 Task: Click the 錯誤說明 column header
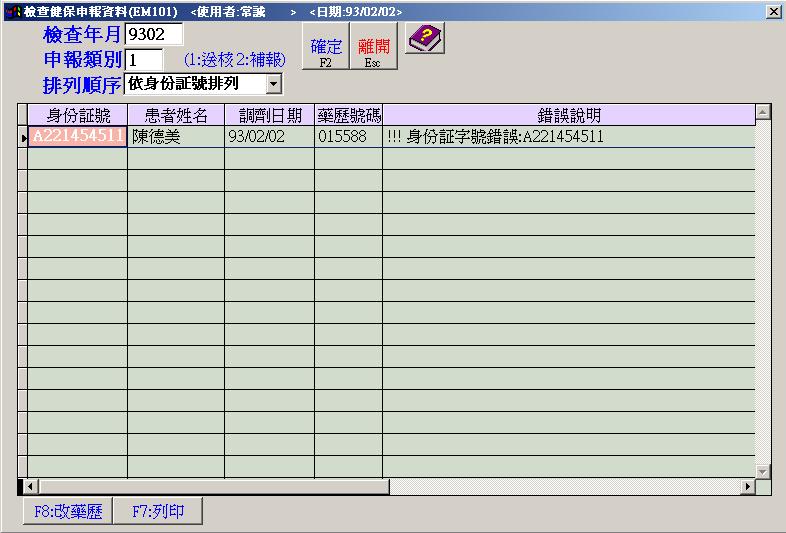(x=568, y=115)
